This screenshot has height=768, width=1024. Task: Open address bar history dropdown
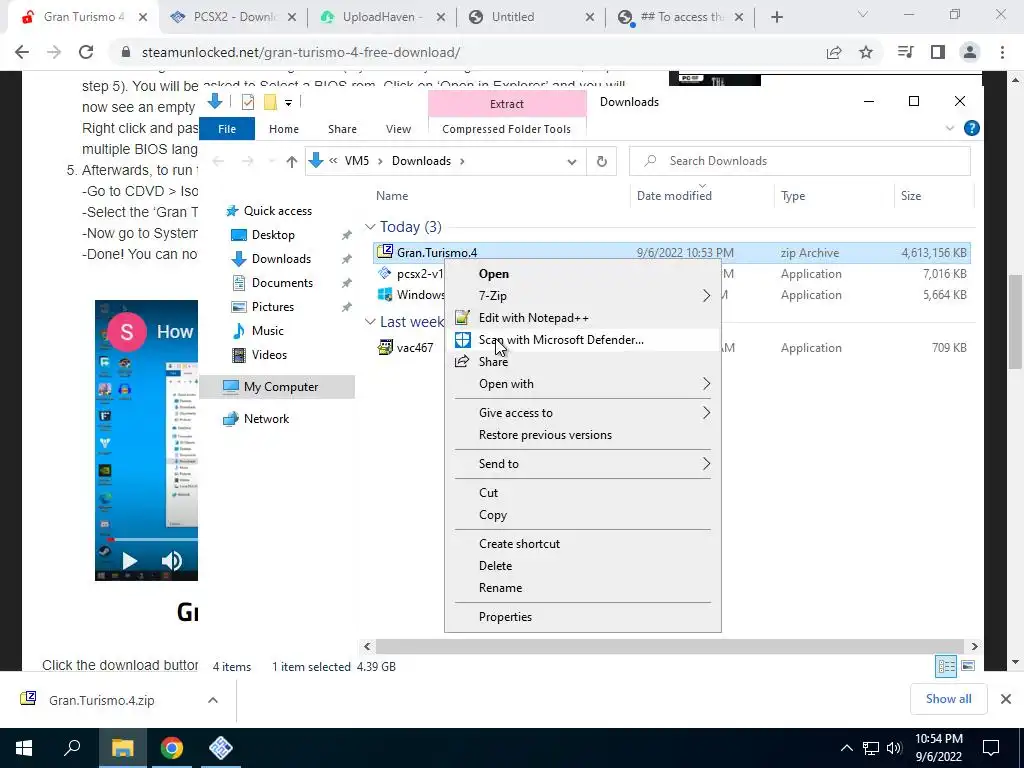pyautogui.click(x=571, y=161)
